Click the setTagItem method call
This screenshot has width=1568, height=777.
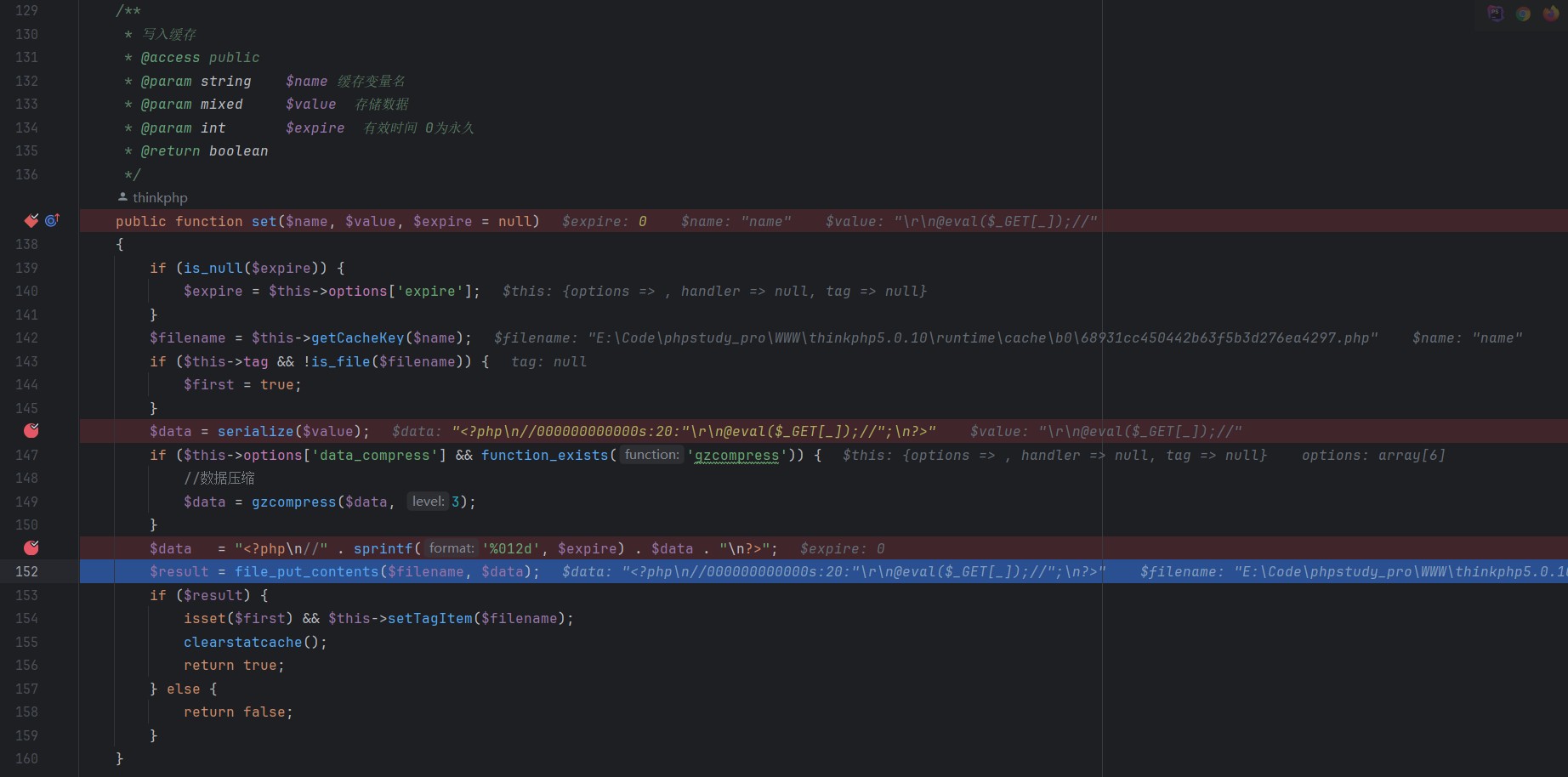(x=429, y=618)
